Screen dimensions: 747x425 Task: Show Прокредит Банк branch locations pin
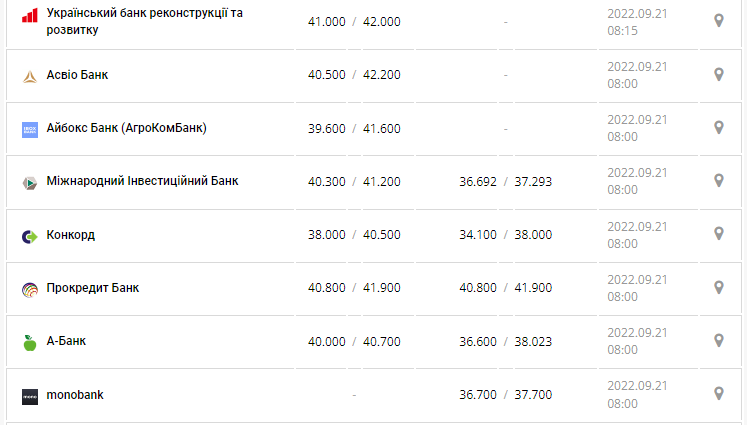tap(718, 287)
